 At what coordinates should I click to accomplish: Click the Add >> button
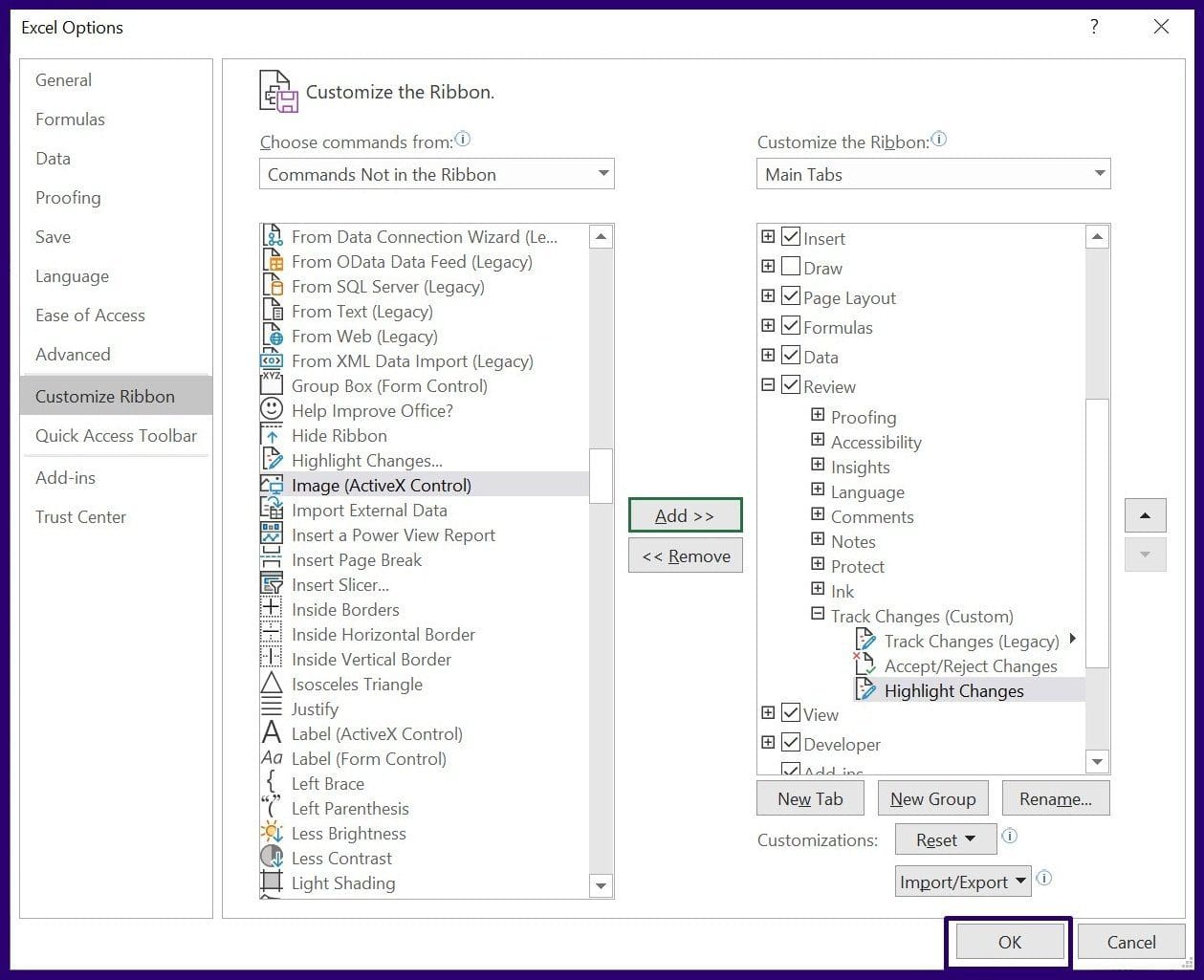pyautogui.click(x=685, y=515)
